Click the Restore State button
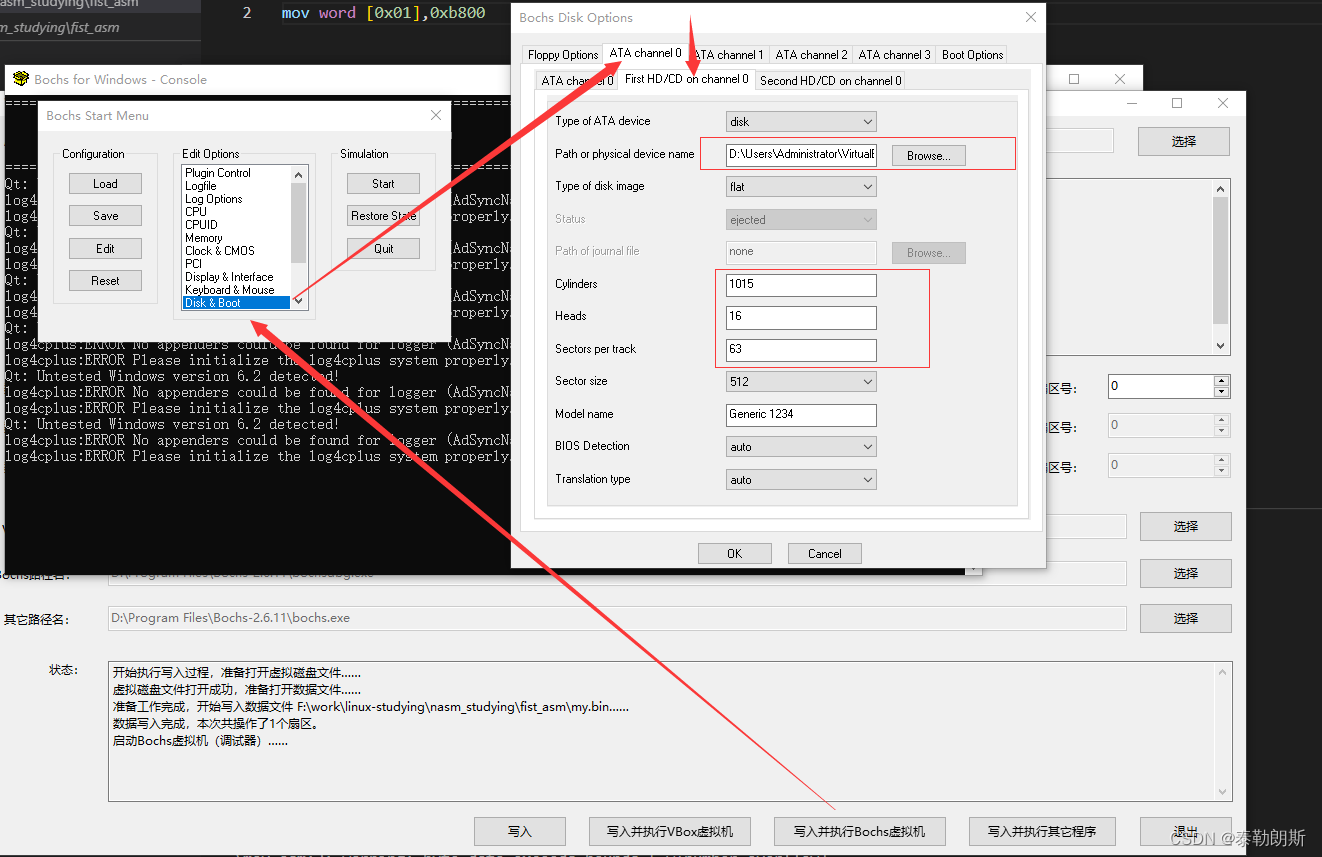Image resolution: width=1322 pixels, height=857 pixels. click(383, 216)
